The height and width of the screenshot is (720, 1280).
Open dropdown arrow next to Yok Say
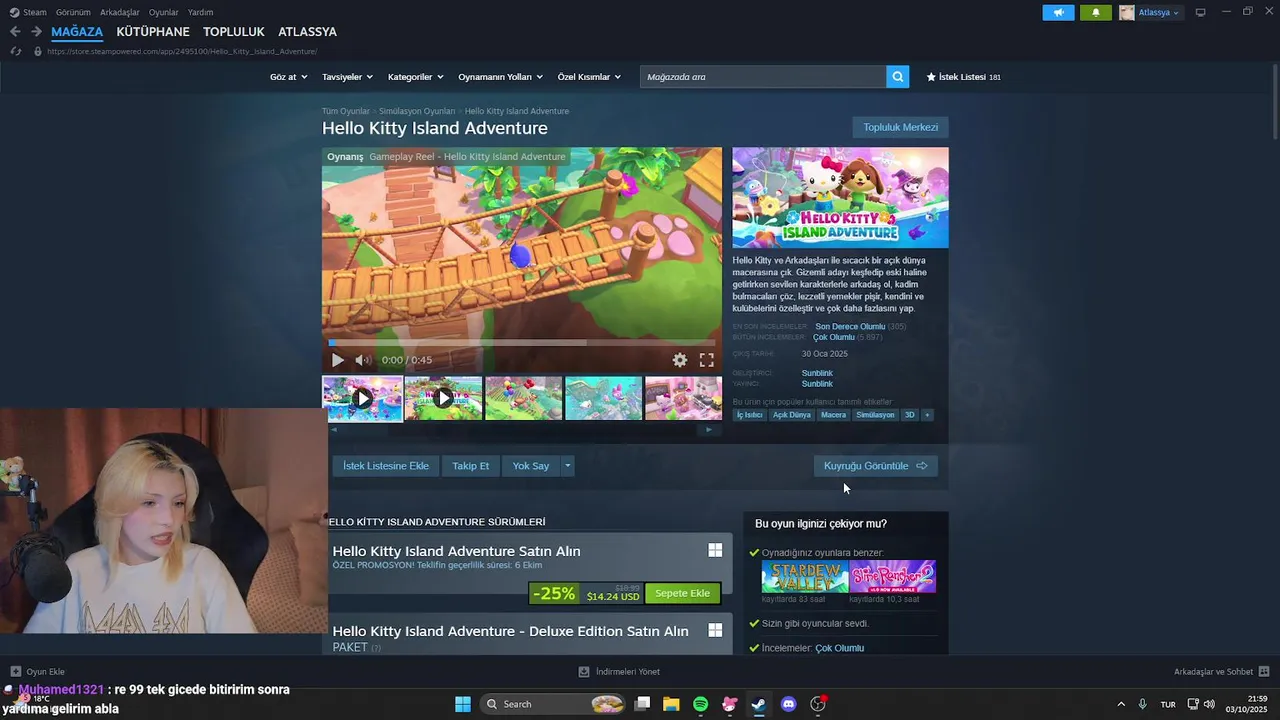567,466
